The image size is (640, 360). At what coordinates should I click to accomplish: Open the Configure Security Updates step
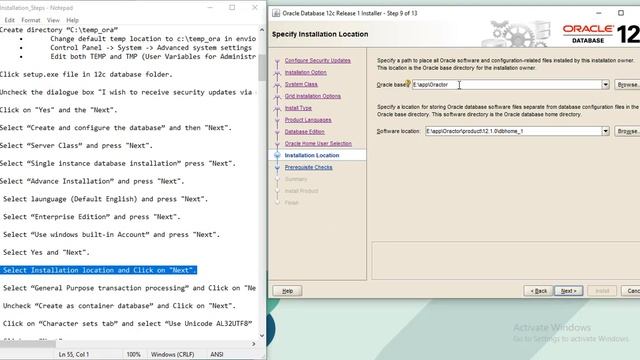(318, 60)
